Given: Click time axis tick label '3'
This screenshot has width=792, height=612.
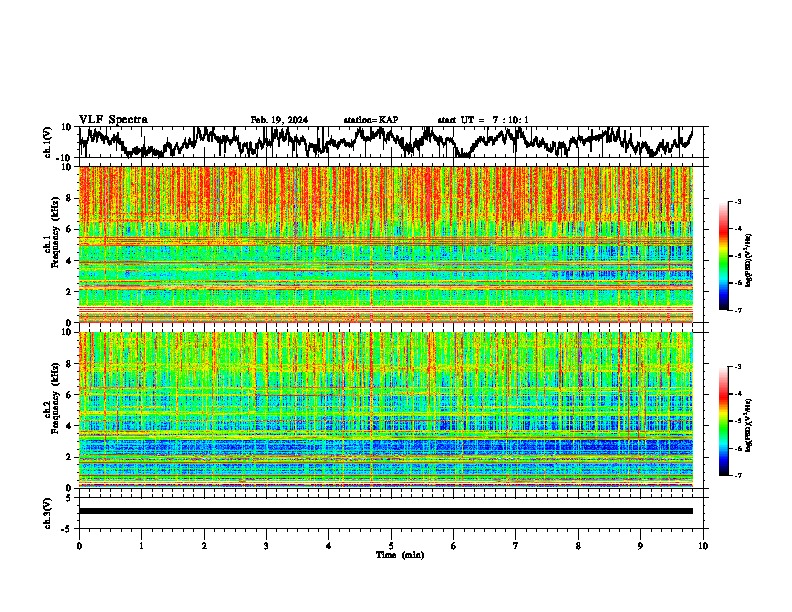Looking at the screenshot, I should tap(266, 546).
